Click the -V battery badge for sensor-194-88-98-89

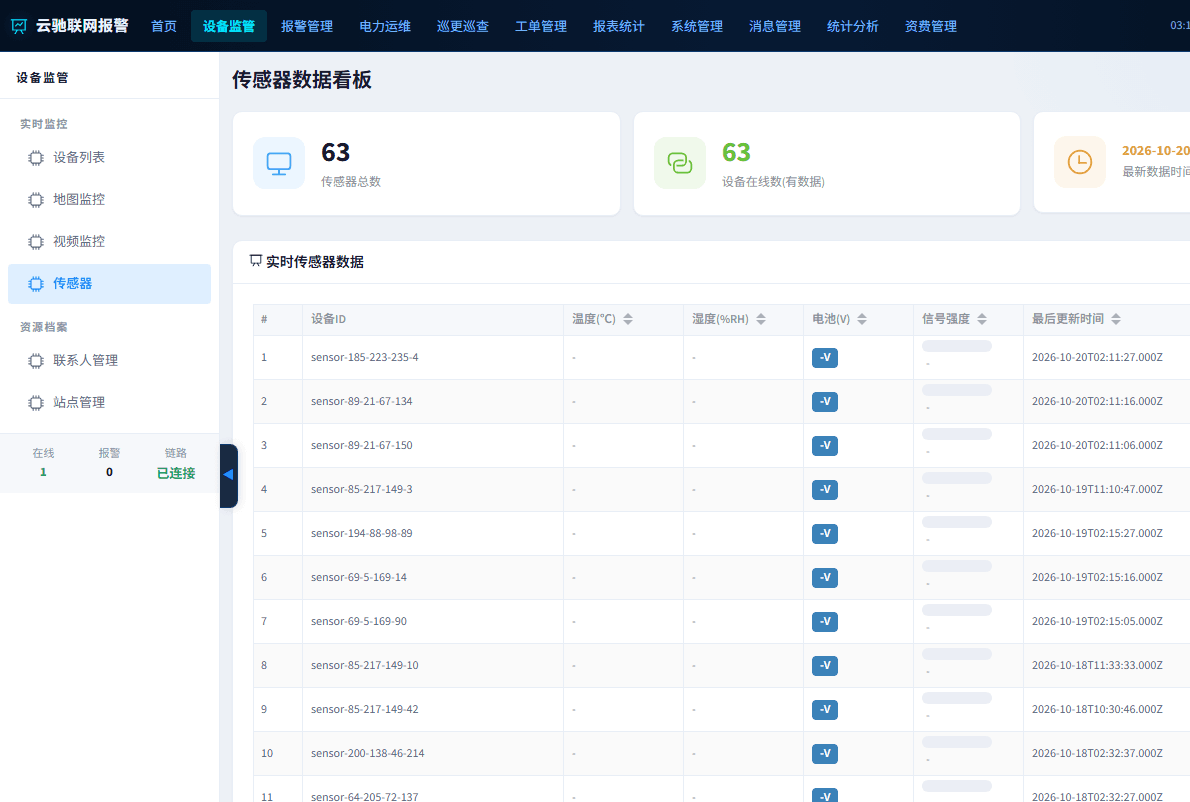click(x=825, y=533)
